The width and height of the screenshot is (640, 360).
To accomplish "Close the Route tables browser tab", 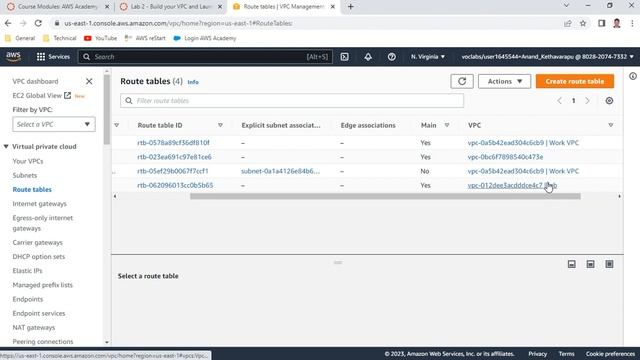I will click(333, 7).
